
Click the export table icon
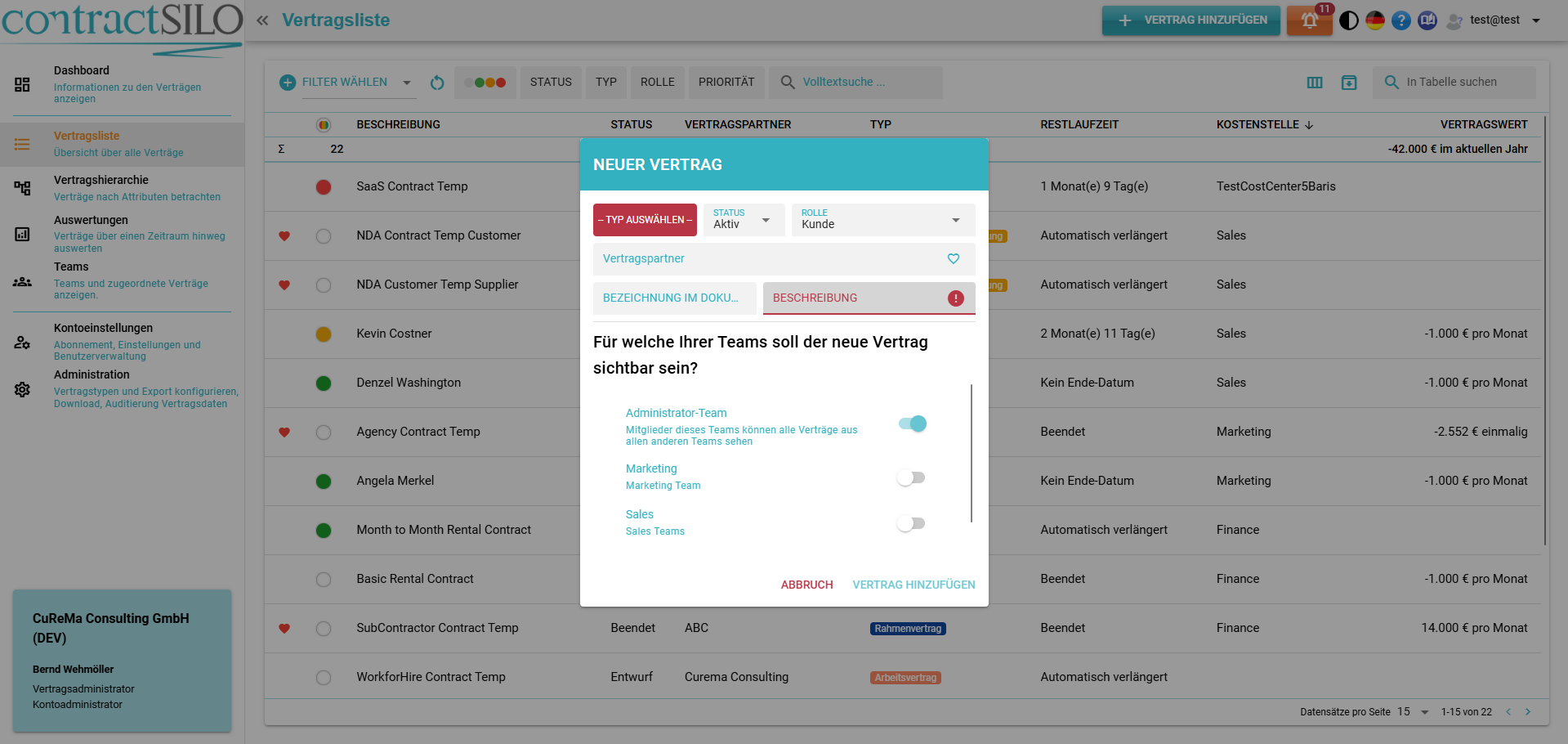pos(1349,83)
